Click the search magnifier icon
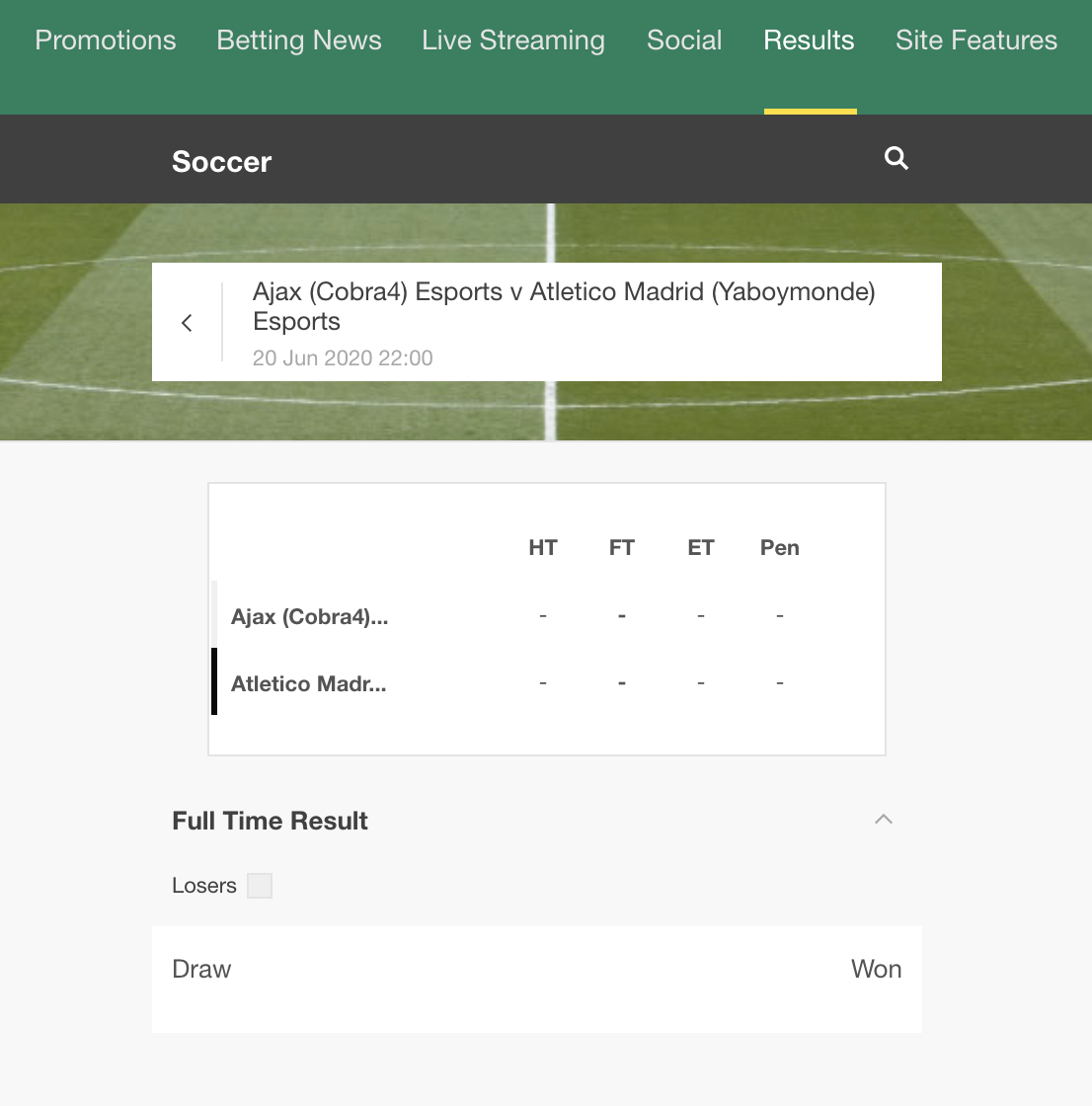The width and height of the screenshot is (1092, 1106). click(x=896, y=158)
